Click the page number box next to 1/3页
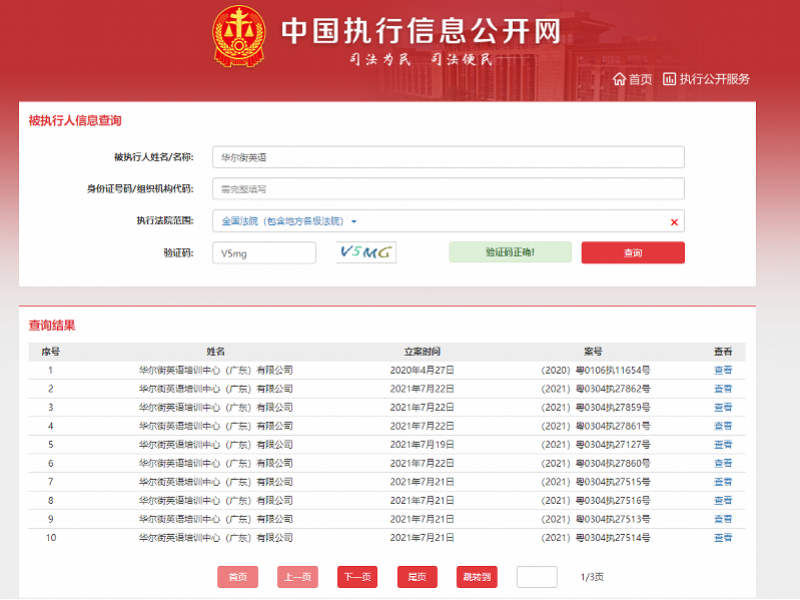 point(536,577)
